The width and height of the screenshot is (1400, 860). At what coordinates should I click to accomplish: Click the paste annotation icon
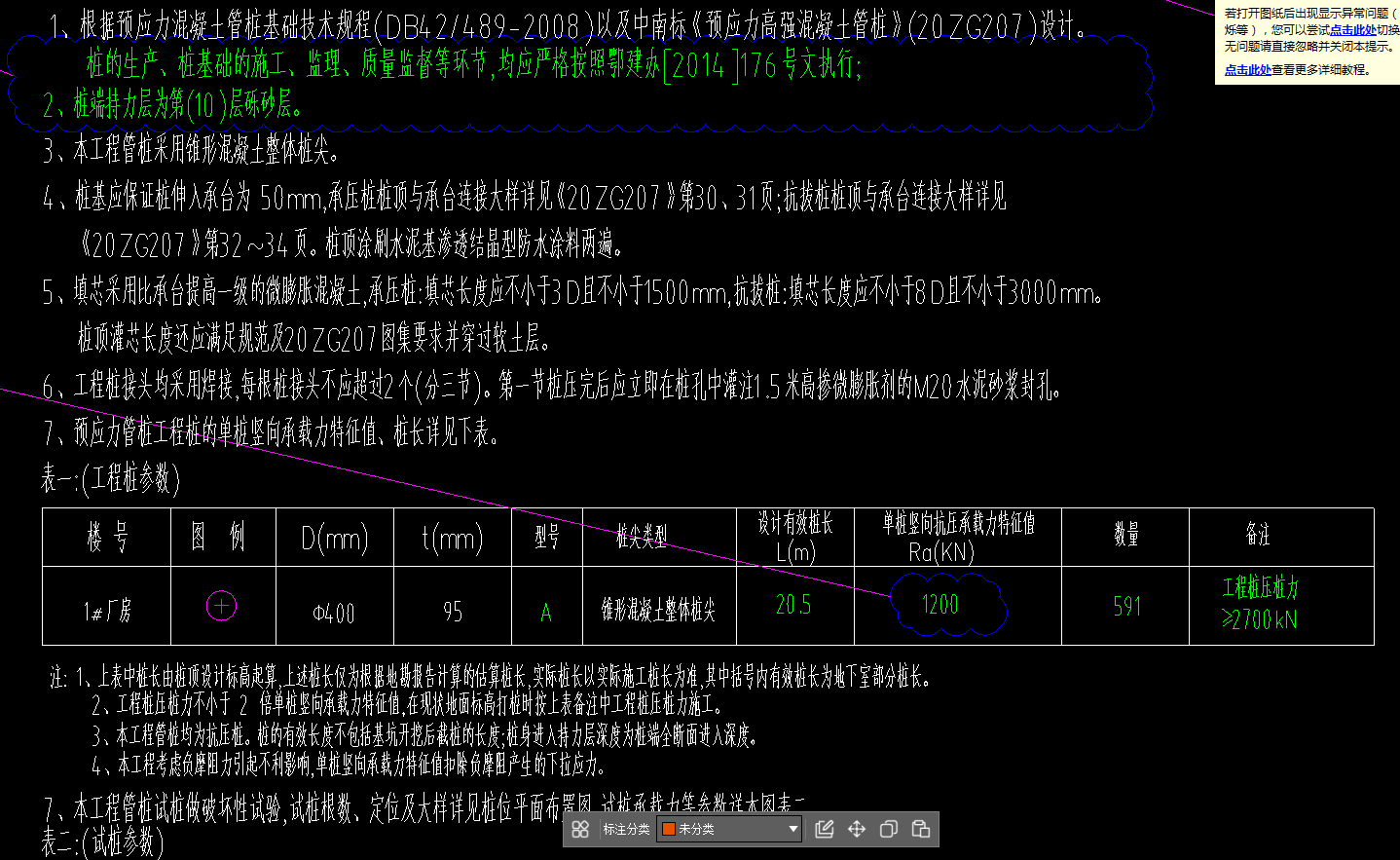pos(921,829)
